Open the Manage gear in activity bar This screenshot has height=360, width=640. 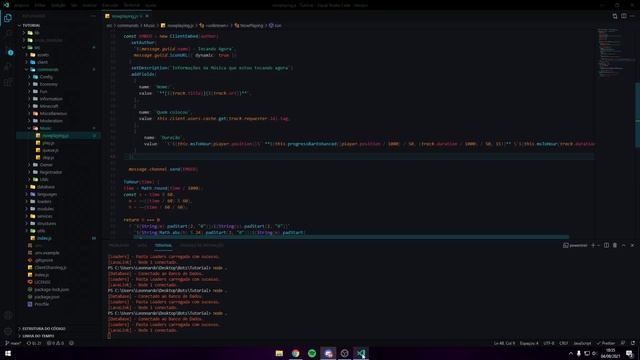tap(8, 331)
